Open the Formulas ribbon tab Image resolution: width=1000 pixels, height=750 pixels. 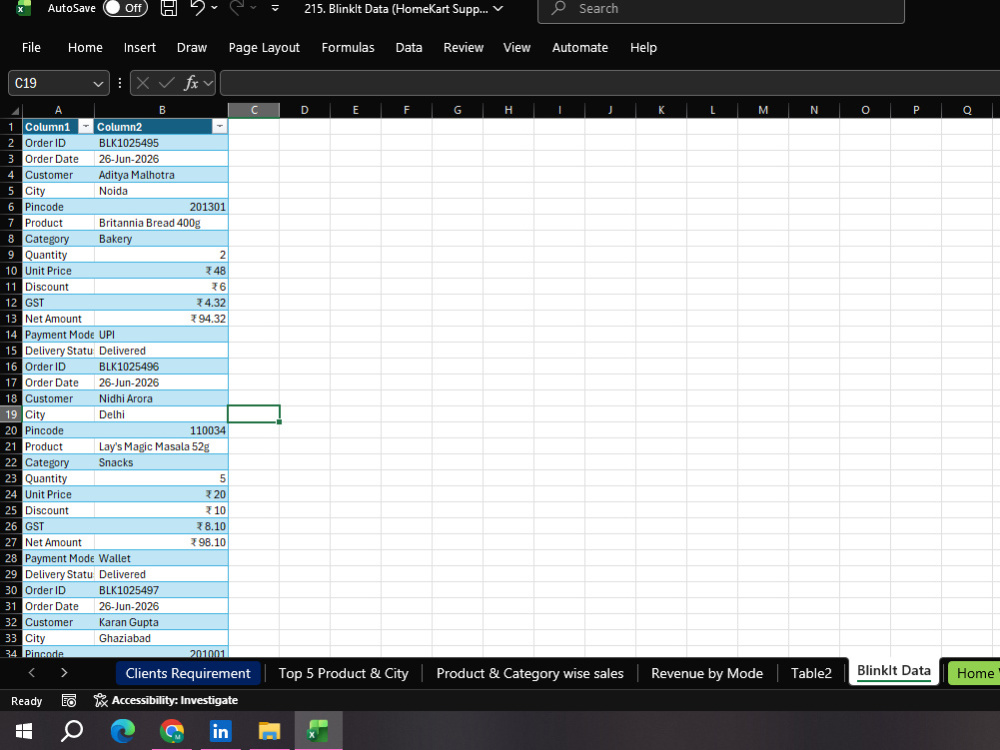[x=348, y=48]
